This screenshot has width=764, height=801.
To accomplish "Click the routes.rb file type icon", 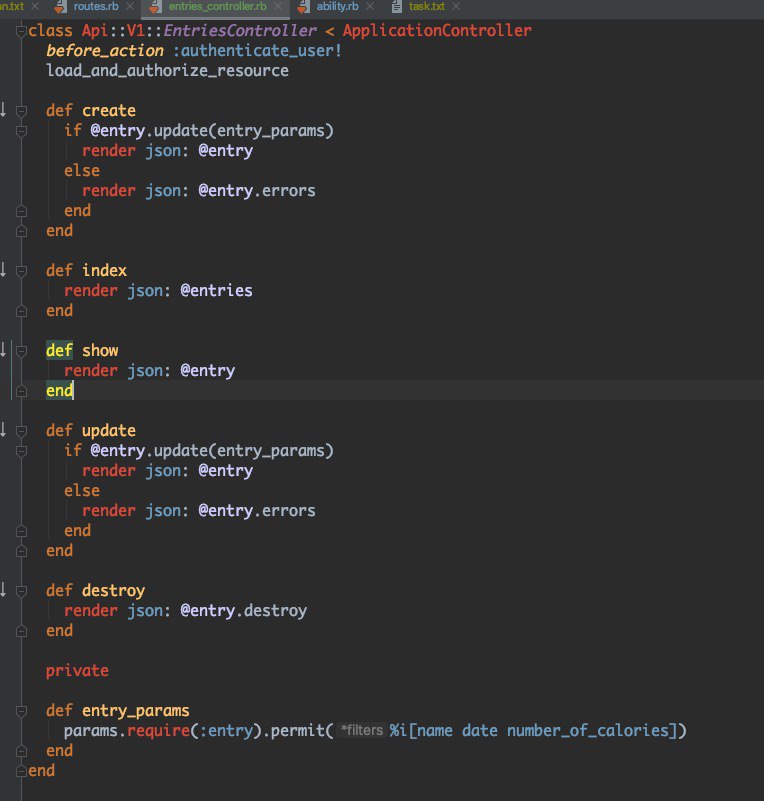I will 60,7.
